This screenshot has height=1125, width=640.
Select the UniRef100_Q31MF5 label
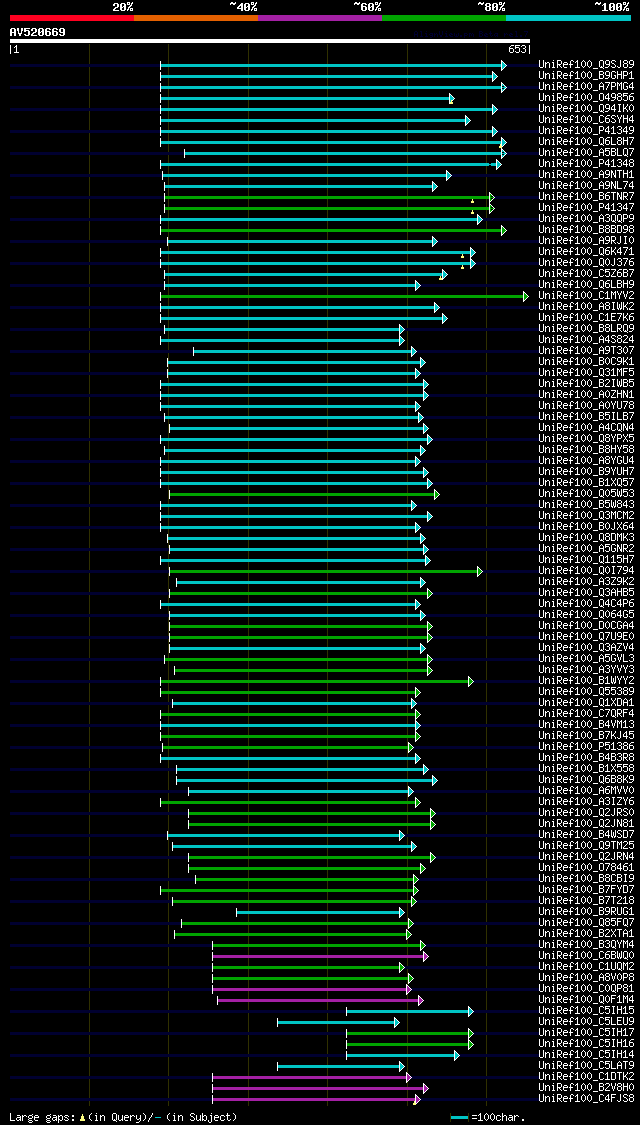pyautogui.click(x=586, y=372)
